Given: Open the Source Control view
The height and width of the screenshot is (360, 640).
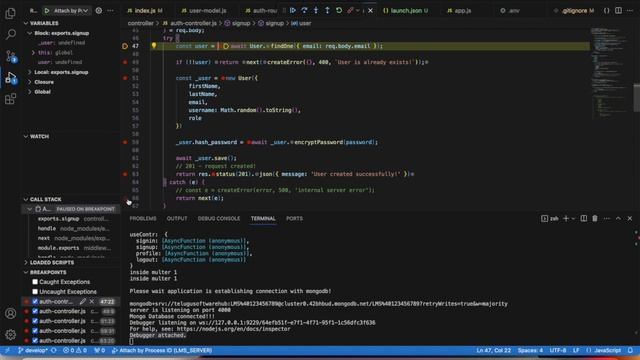Looking at the screenshot, I should [10, 56].
